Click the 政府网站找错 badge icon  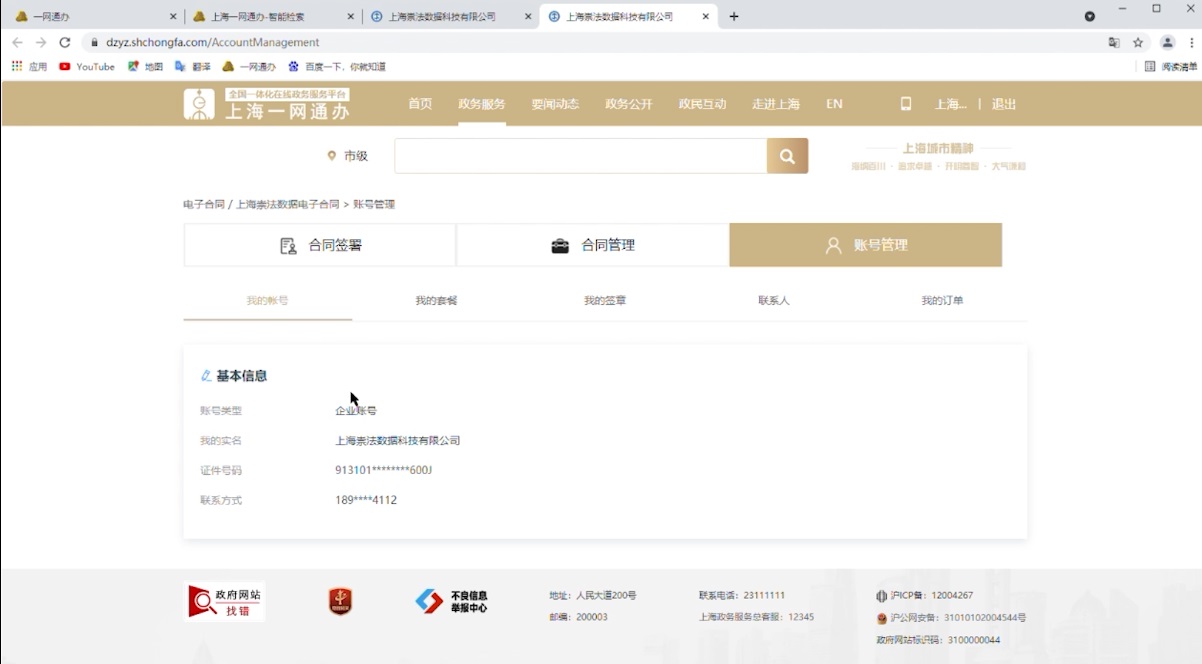coord(225,601)
